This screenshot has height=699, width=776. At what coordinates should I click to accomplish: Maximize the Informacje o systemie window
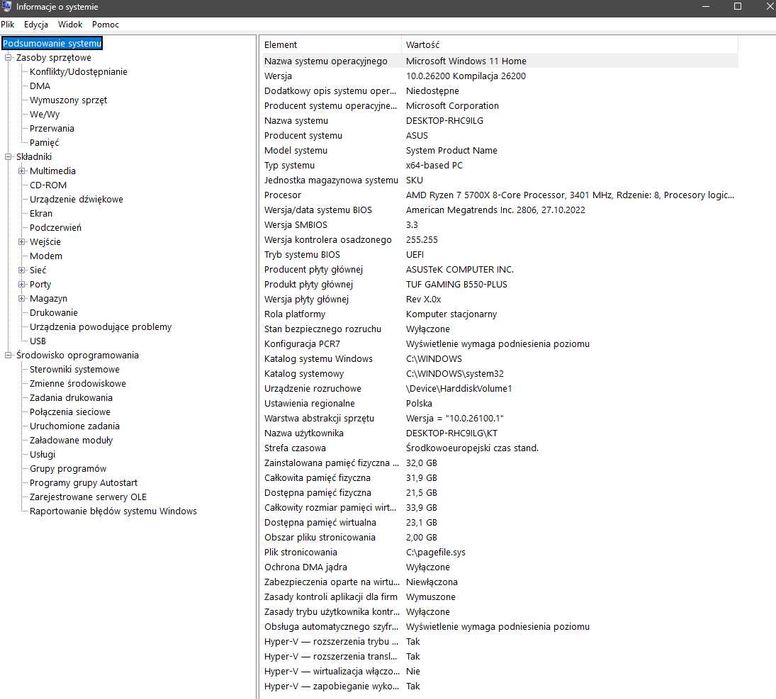737,6
